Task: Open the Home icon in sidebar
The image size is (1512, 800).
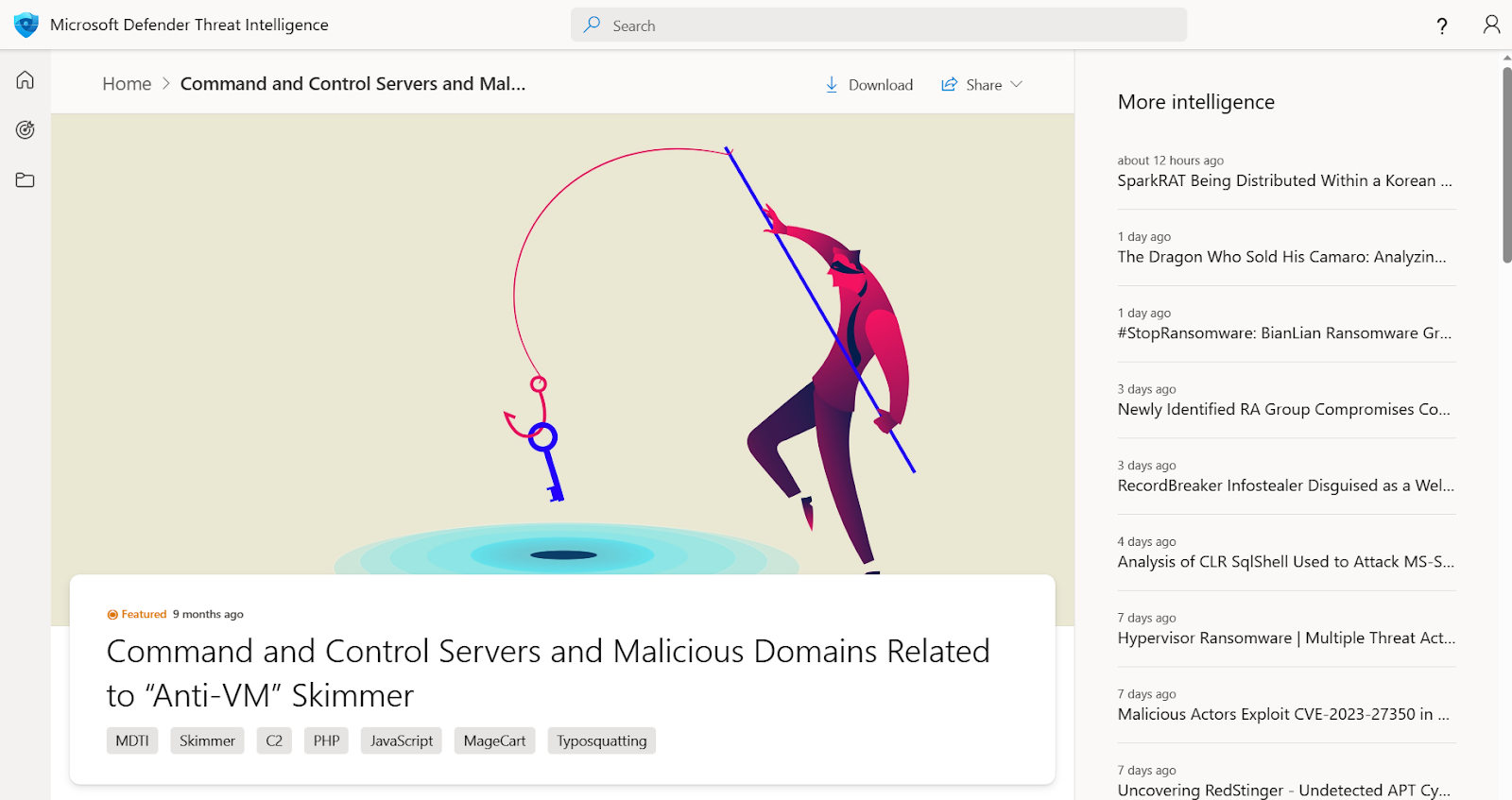Action: click(26, 79)
